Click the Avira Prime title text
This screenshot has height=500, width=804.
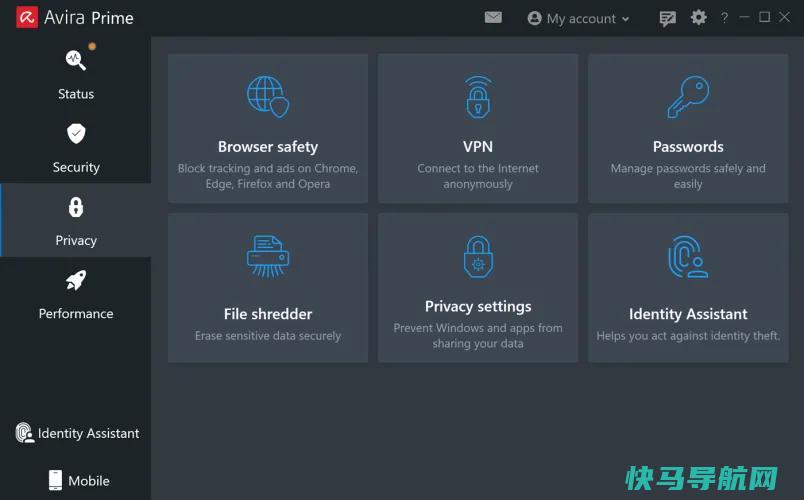[x=89, y=18]
